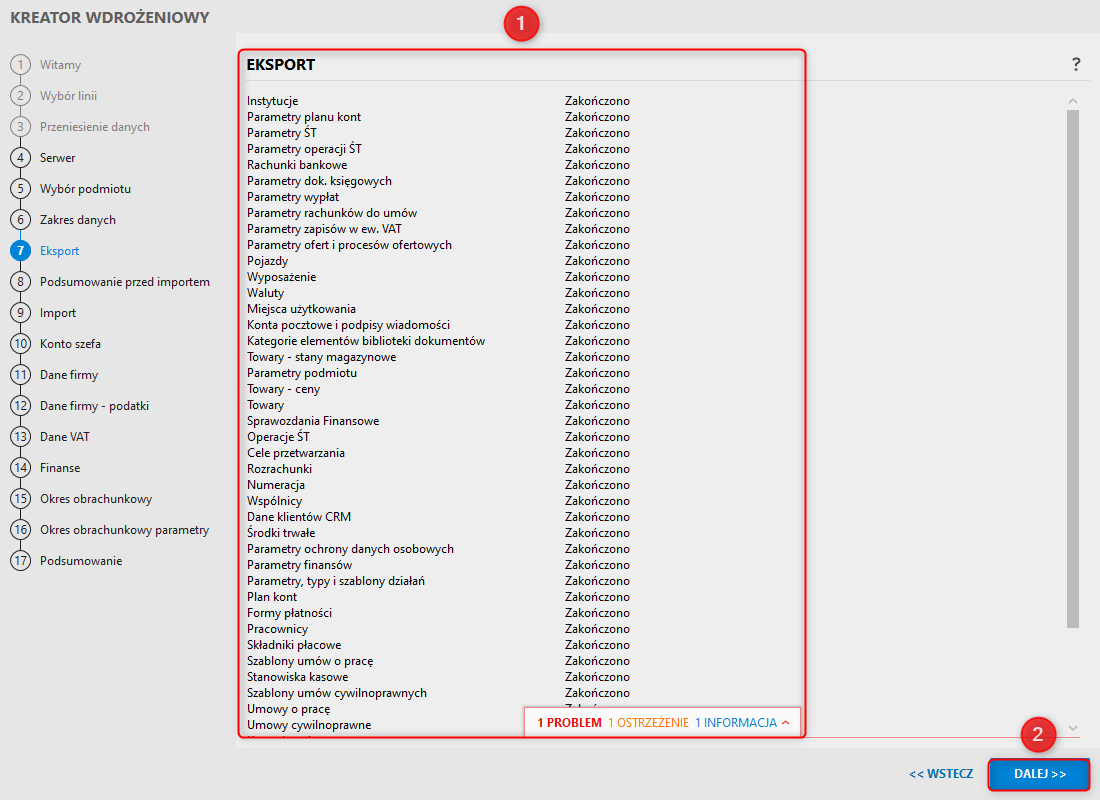Collapse the problems panel using the chevron
Image resolution: width=1100 pixels, height=800 pixels.
pyautogui.click(x=786, y=723)
